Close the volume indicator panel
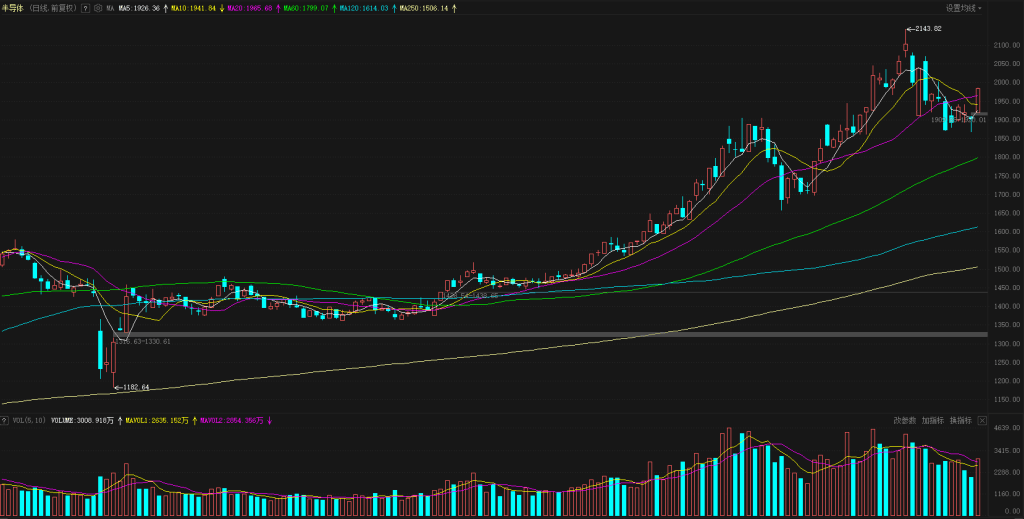 983,421
